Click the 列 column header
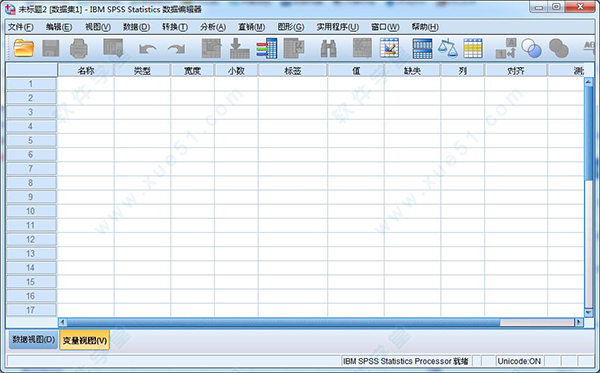 pos(462,71)
